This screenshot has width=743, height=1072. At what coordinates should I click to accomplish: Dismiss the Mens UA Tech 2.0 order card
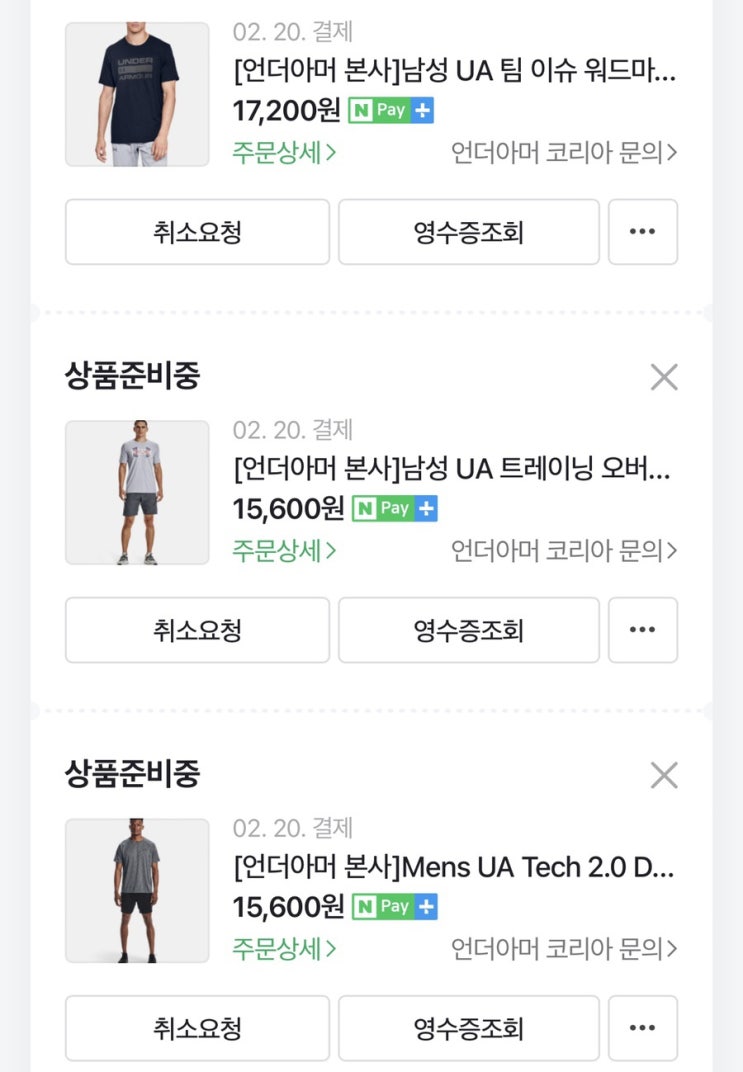tap(664, 775)
